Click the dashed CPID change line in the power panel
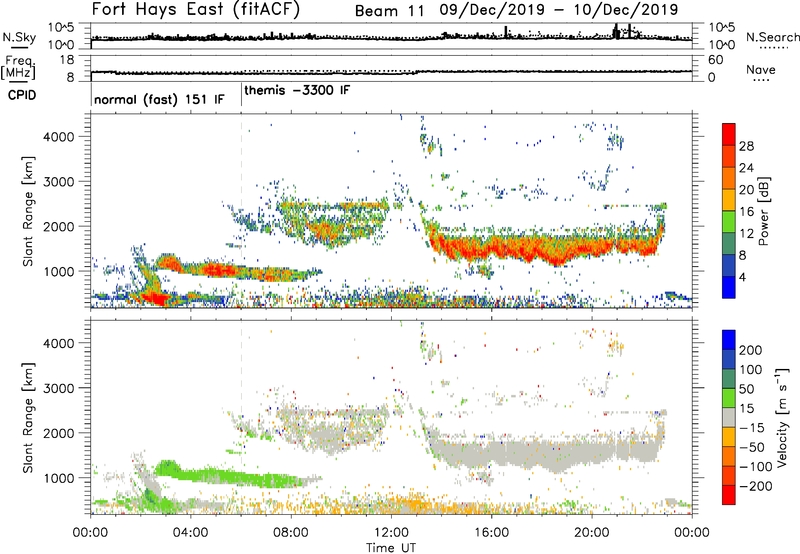800x554 pixels. [241, 211]
